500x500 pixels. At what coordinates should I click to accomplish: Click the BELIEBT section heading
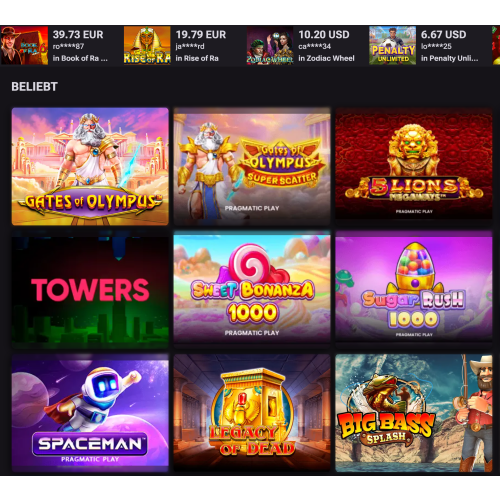[x=35, y=87]
